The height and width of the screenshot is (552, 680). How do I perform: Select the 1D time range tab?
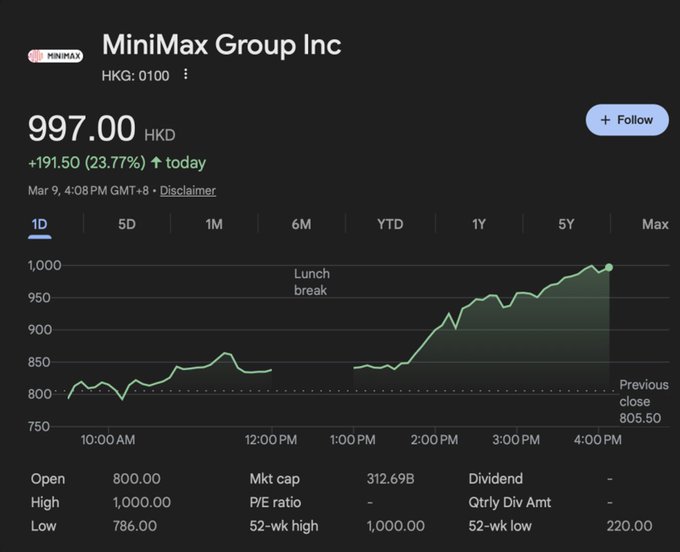tap(39, 224)
